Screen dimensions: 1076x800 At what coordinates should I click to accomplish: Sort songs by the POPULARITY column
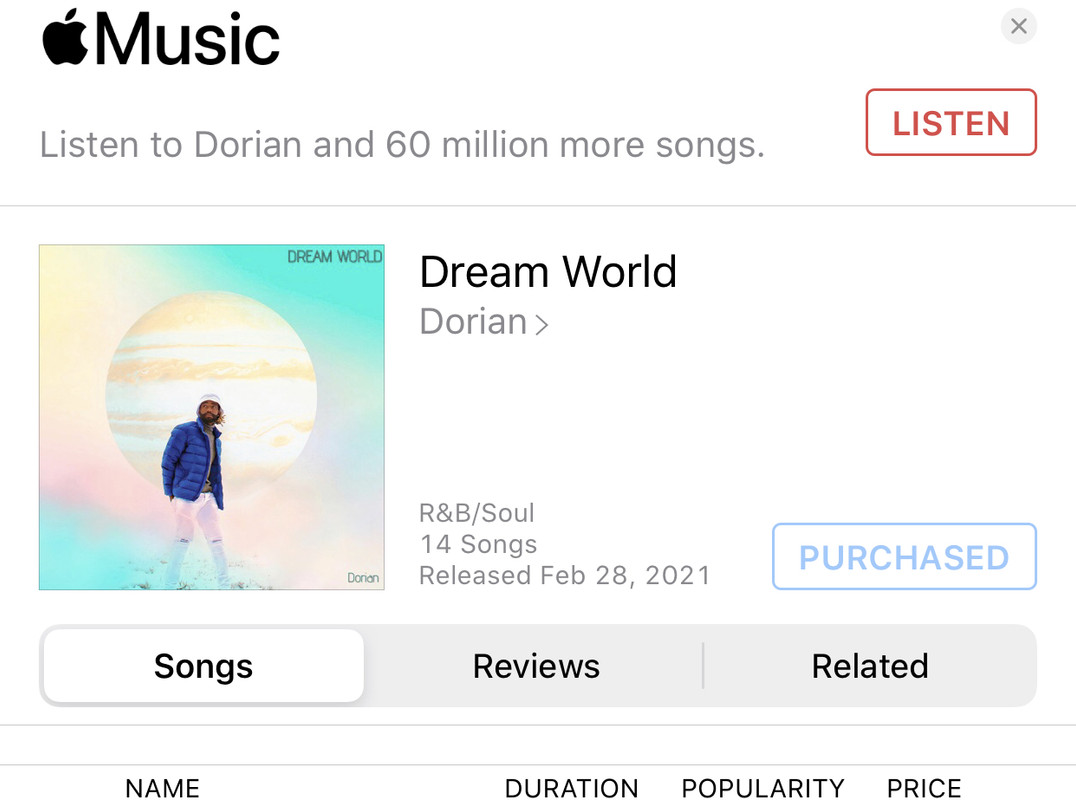[762, 788]
